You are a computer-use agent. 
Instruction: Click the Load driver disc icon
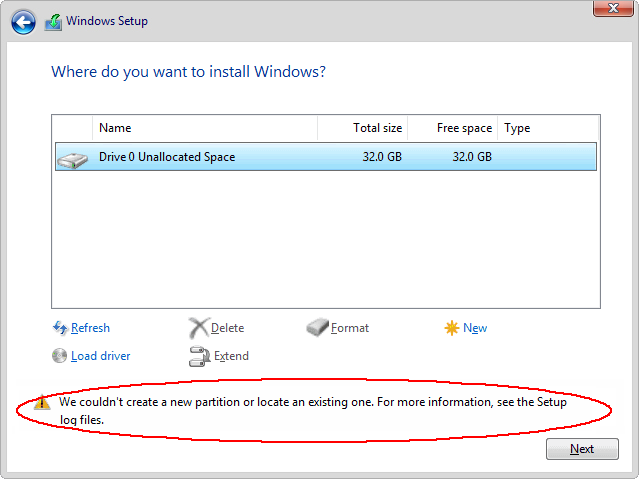click(x=59, y=355)
